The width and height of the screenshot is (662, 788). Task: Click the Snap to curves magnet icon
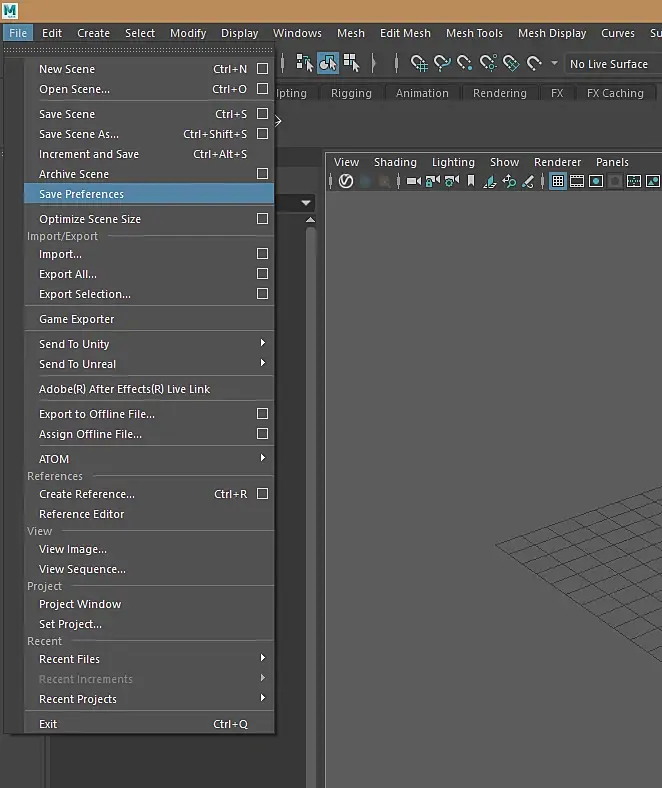(x=442, y=63)
